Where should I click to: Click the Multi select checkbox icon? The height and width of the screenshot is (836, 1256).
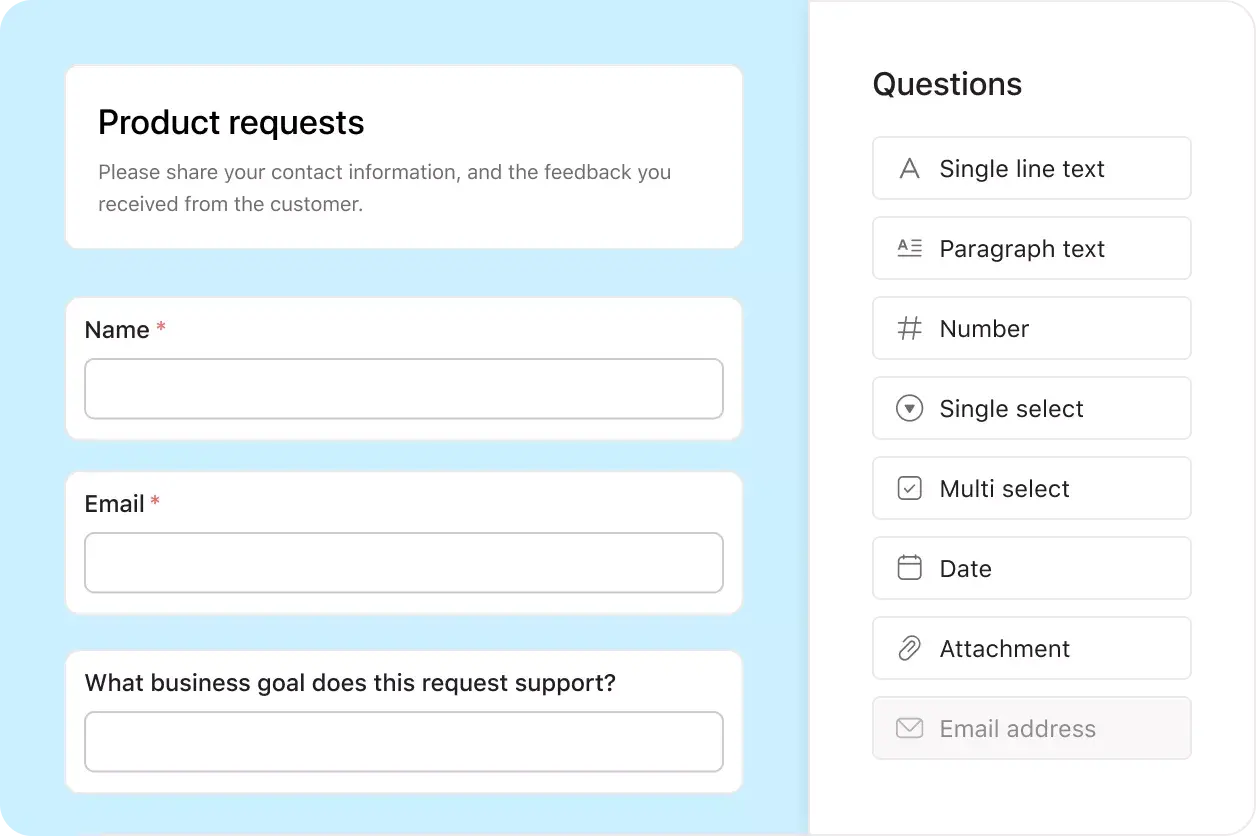click(x=909, y=488)
